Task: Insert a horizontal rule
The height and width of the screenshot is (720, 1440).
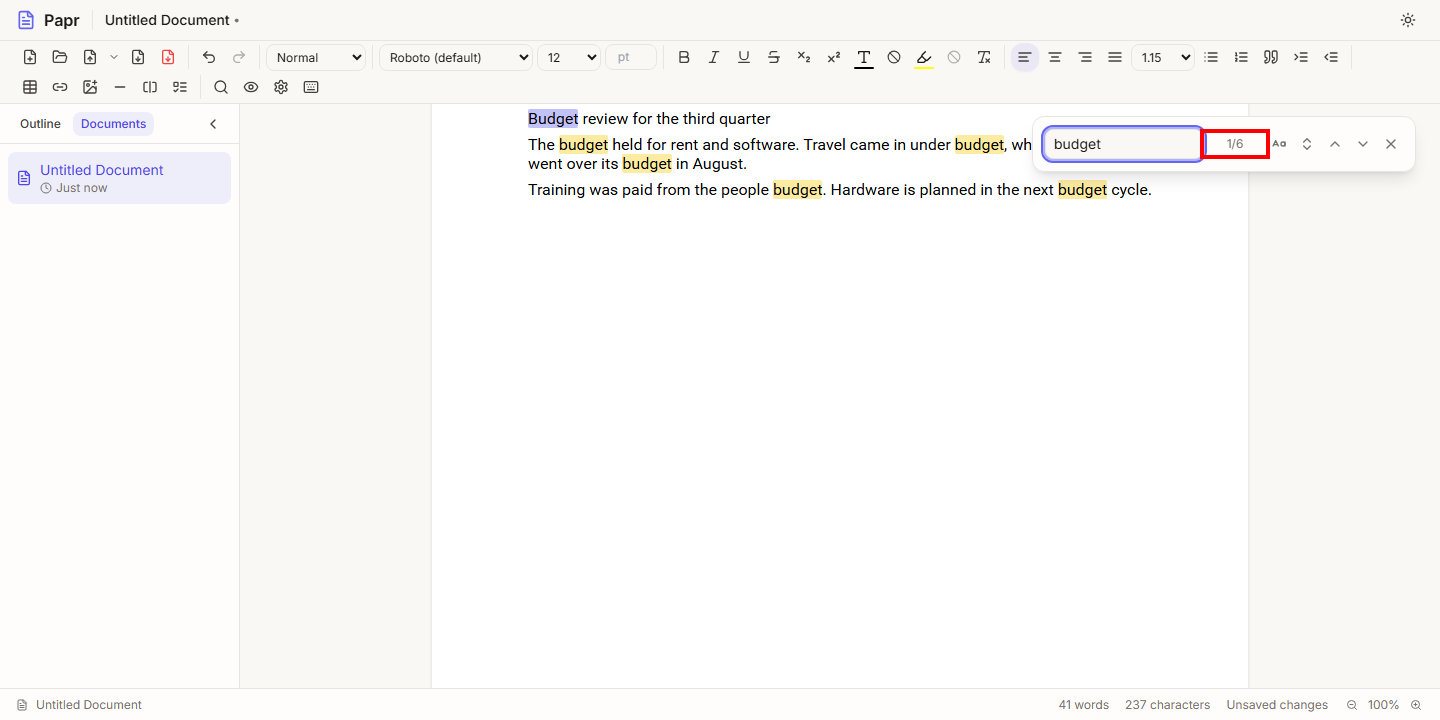Action: 120,87
